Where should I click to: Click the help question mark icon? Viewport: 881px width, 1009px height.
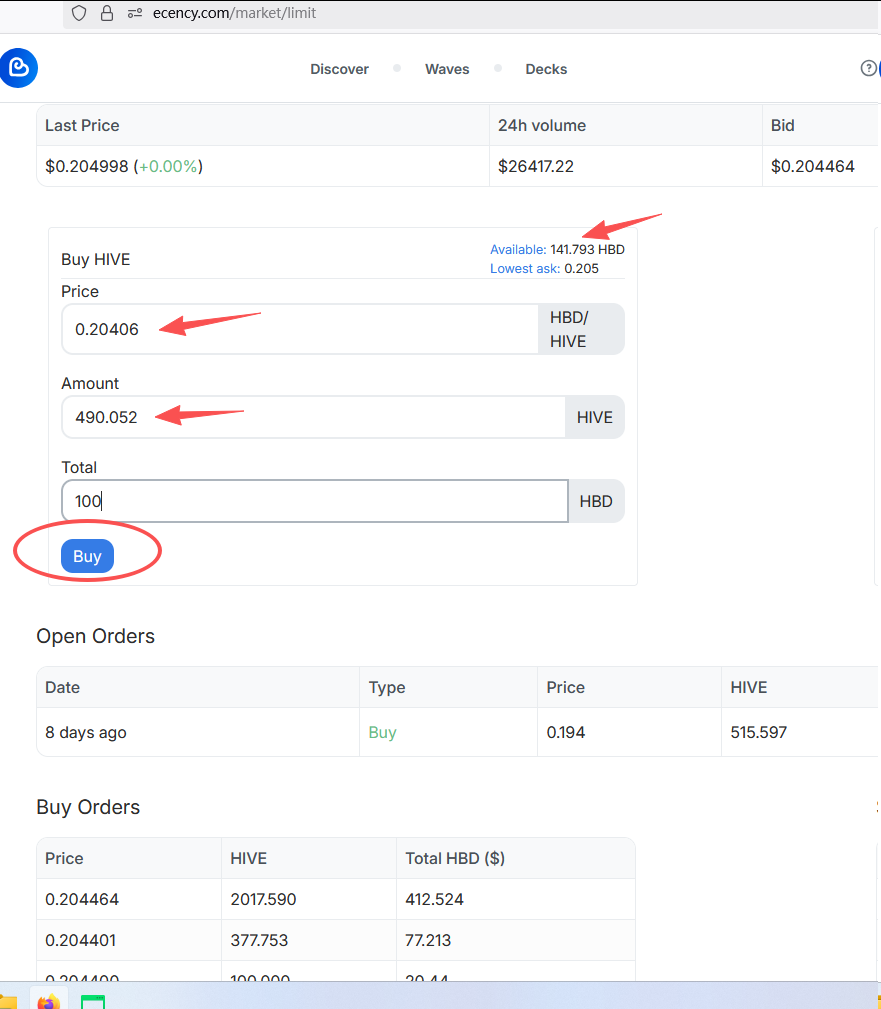click(868, 68)
